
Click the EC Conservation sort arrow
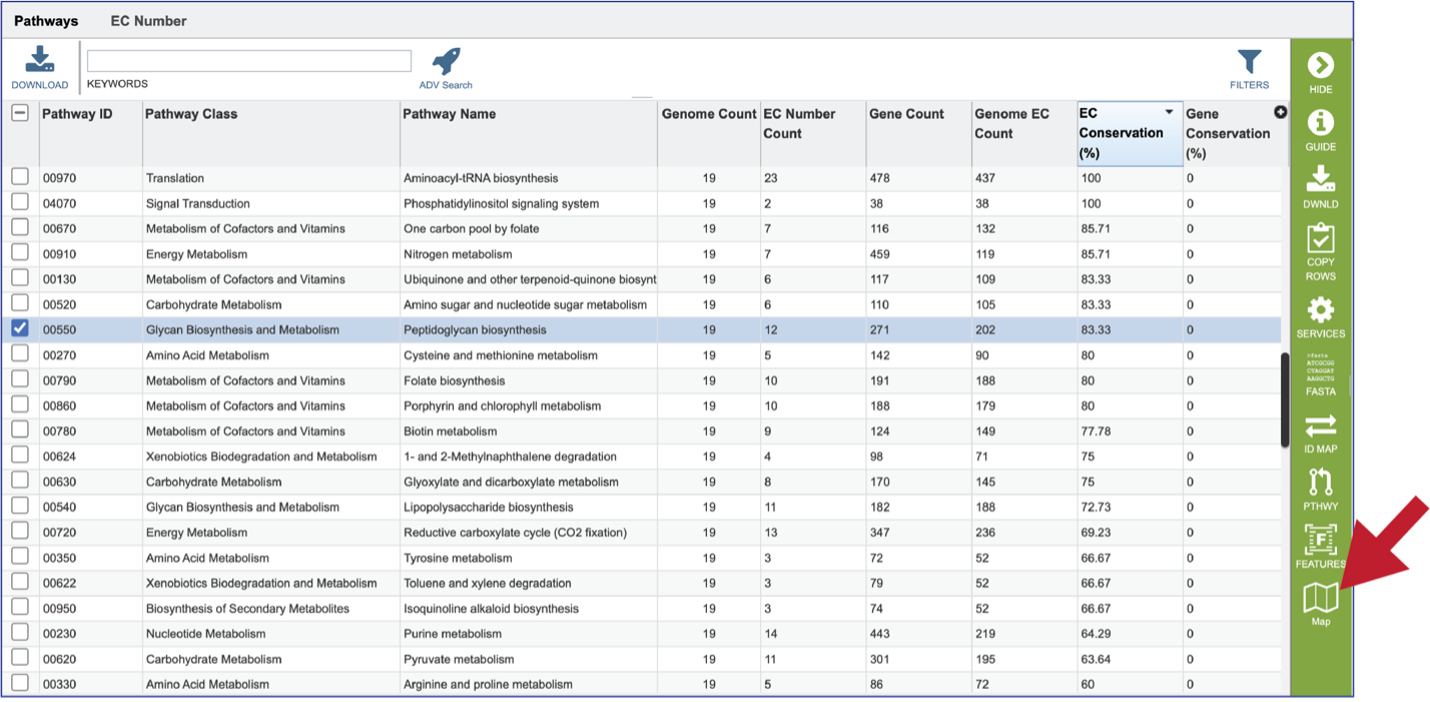tap(1169, 113)
